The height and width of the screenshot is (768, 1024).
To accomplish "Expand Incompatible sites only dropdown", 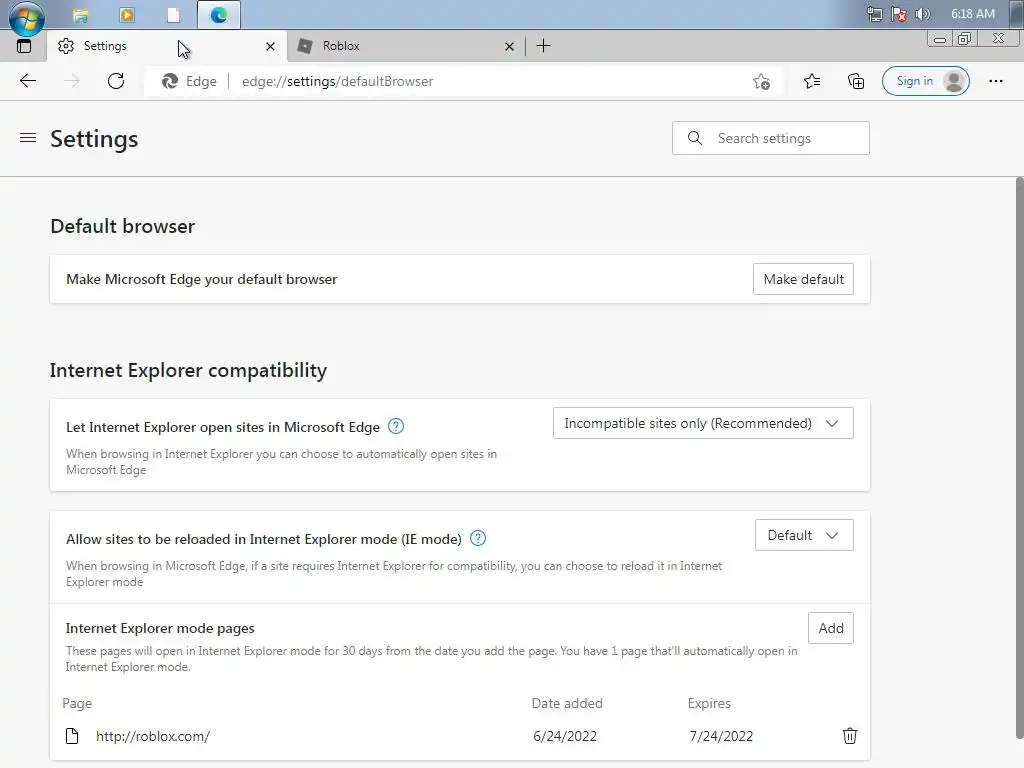I will 703,423.
